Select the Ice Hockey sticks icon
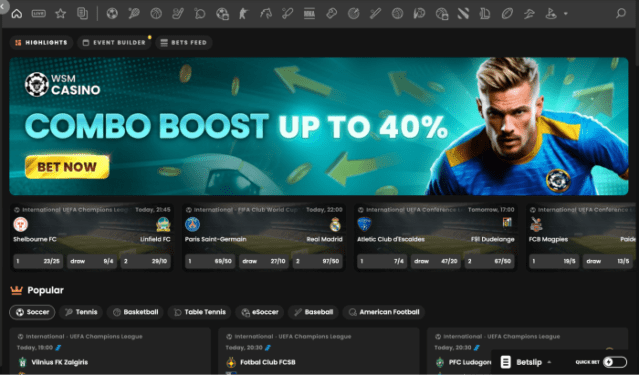Image resolution: width=639 pixels, height=375 pixels. coord(178,13)
